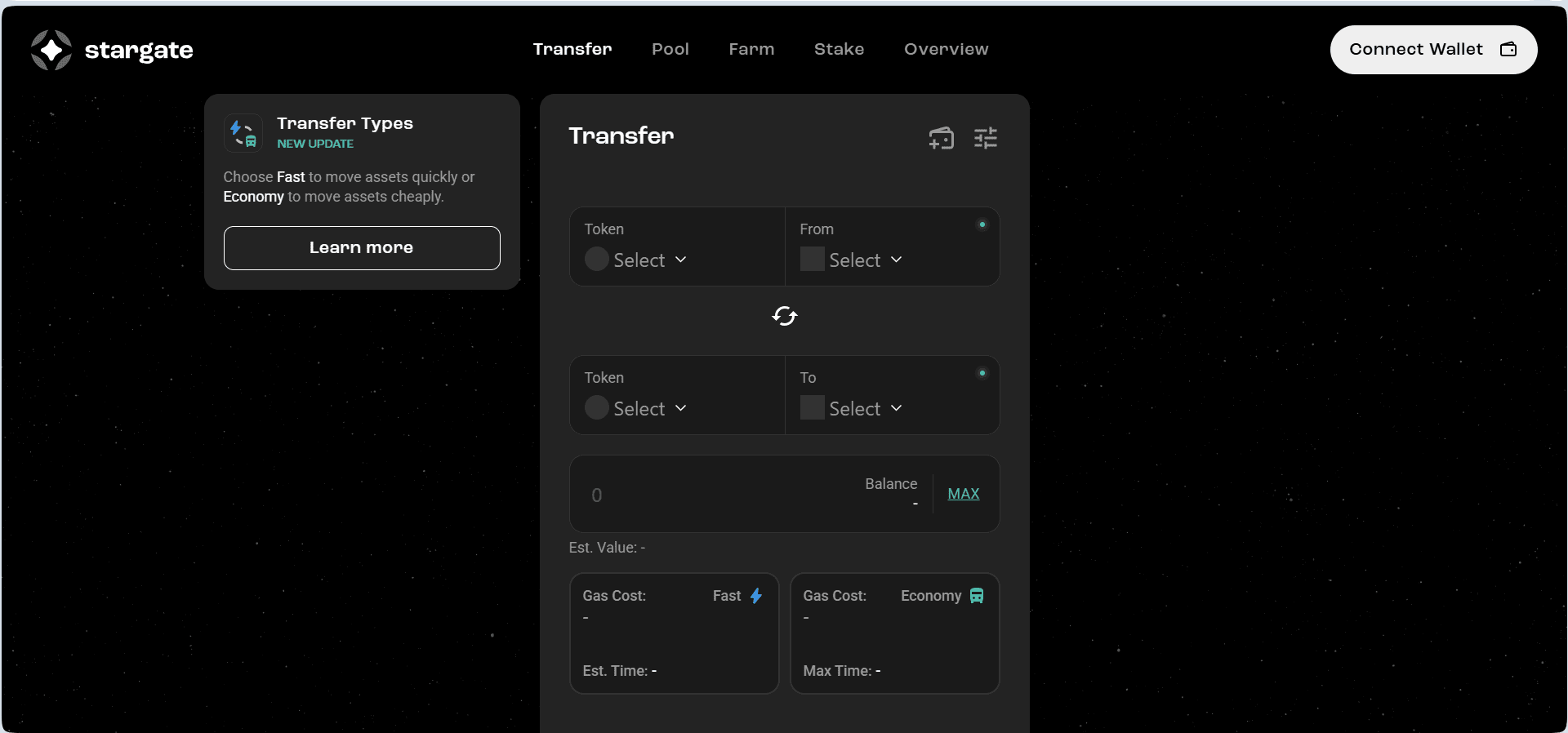Click the Transfer Types icon
Viewport: 1568px width, 733px height.
(x=243, y=133)
